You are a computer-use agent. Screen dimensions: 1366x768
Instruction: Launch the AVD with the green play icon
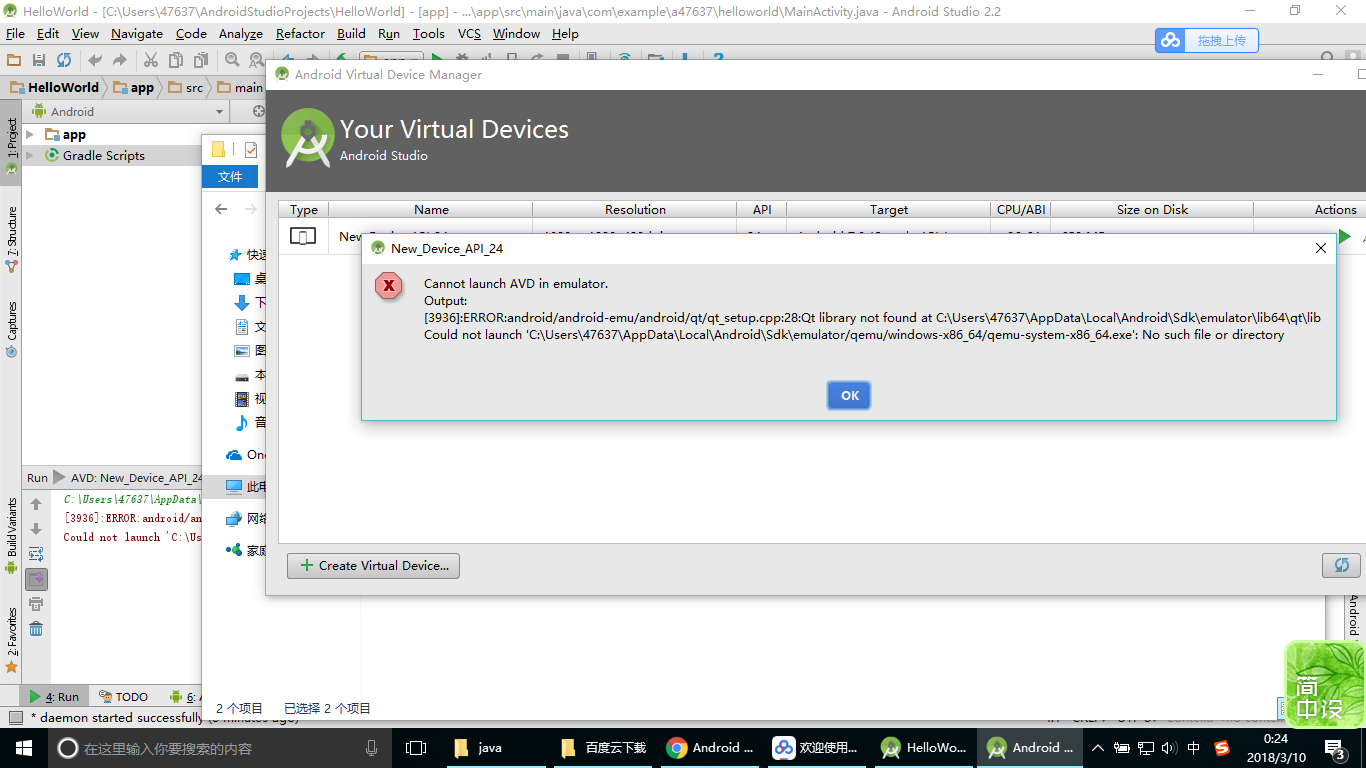[1344, 237]
